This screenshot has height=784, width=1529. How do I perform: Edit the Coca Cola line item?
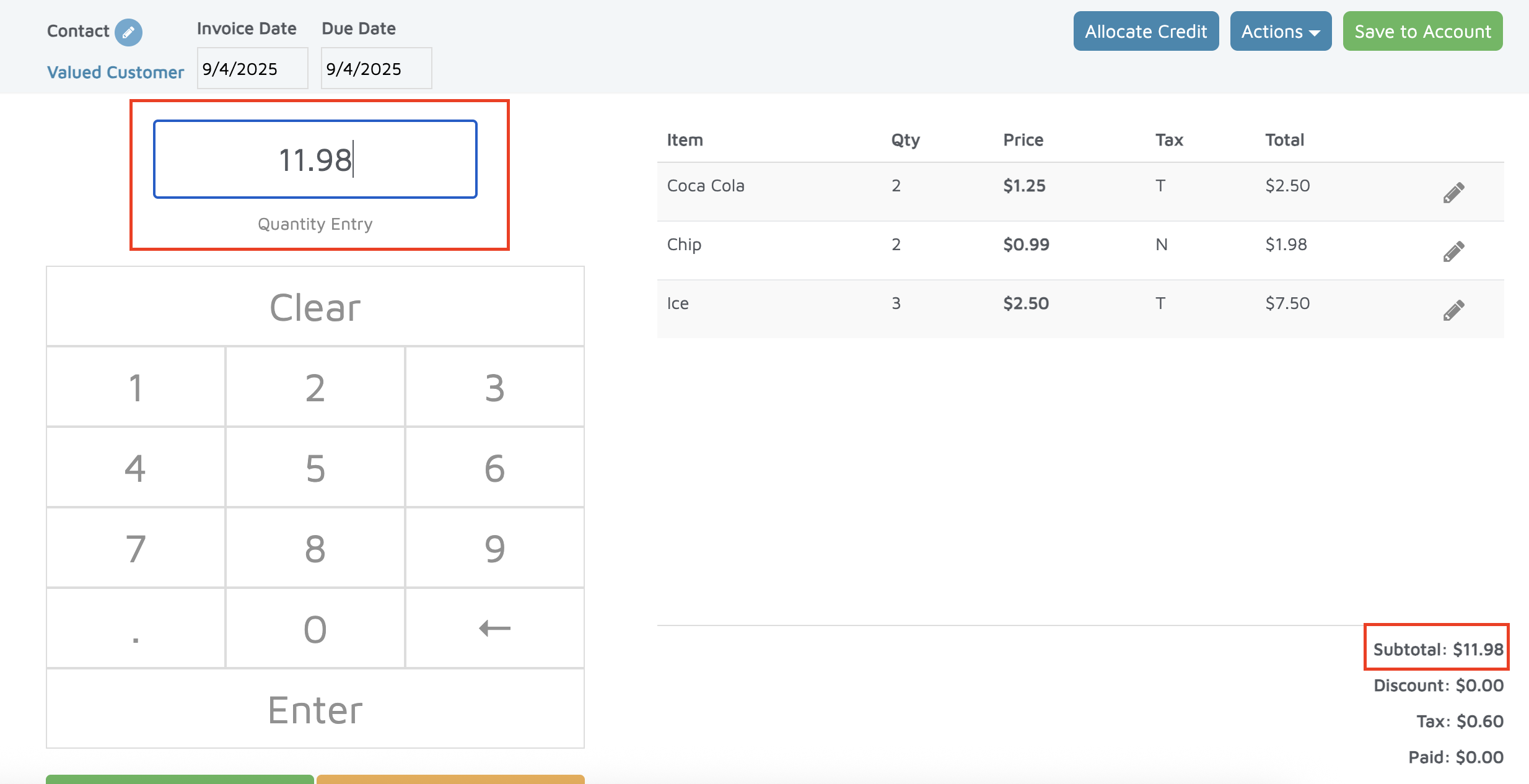tap(1453, 193)
